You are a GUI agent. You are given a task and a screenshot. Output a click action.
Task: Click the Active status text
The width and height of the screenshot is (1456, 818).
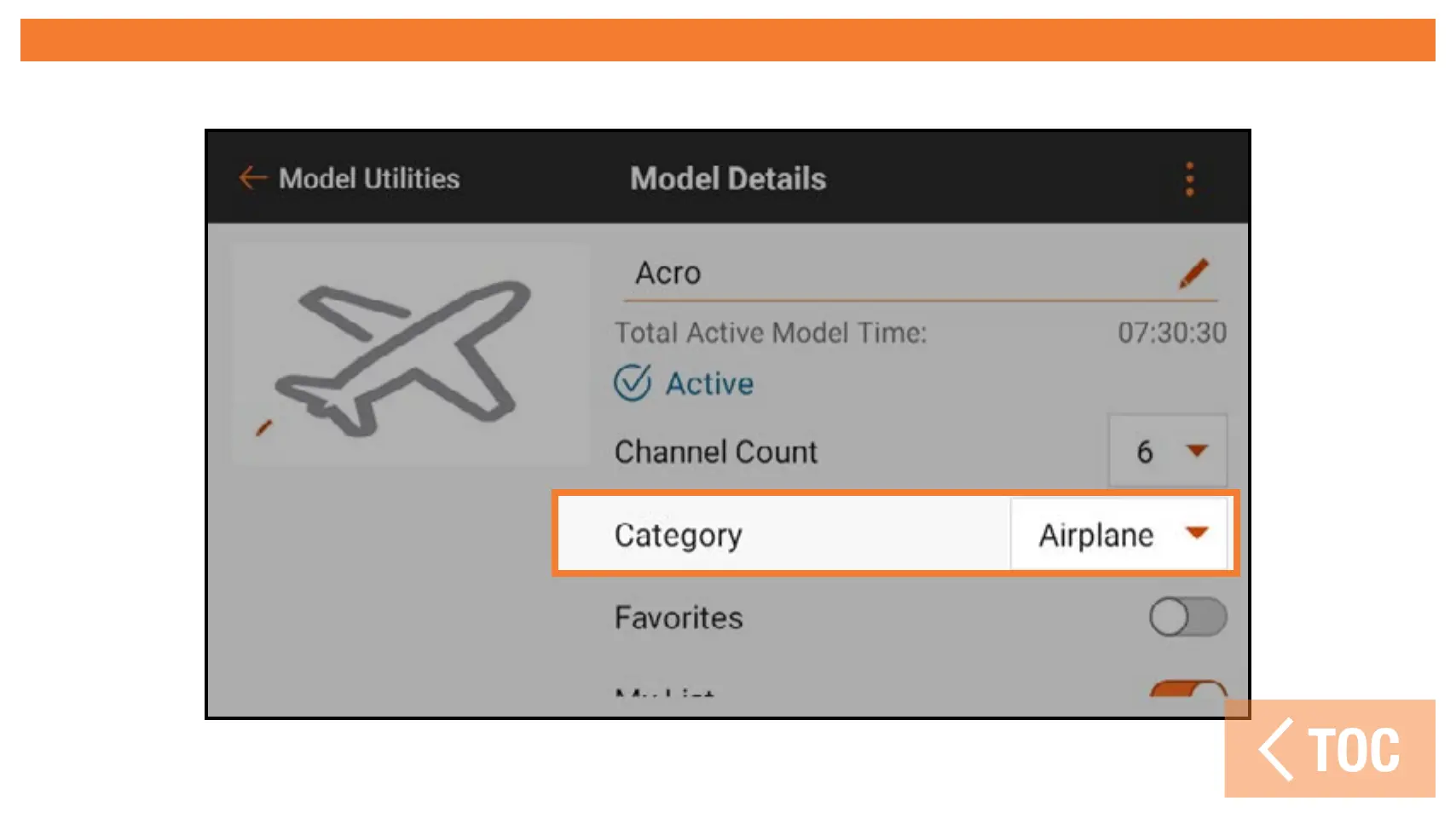pyautogui.click(x=709, y=383)
